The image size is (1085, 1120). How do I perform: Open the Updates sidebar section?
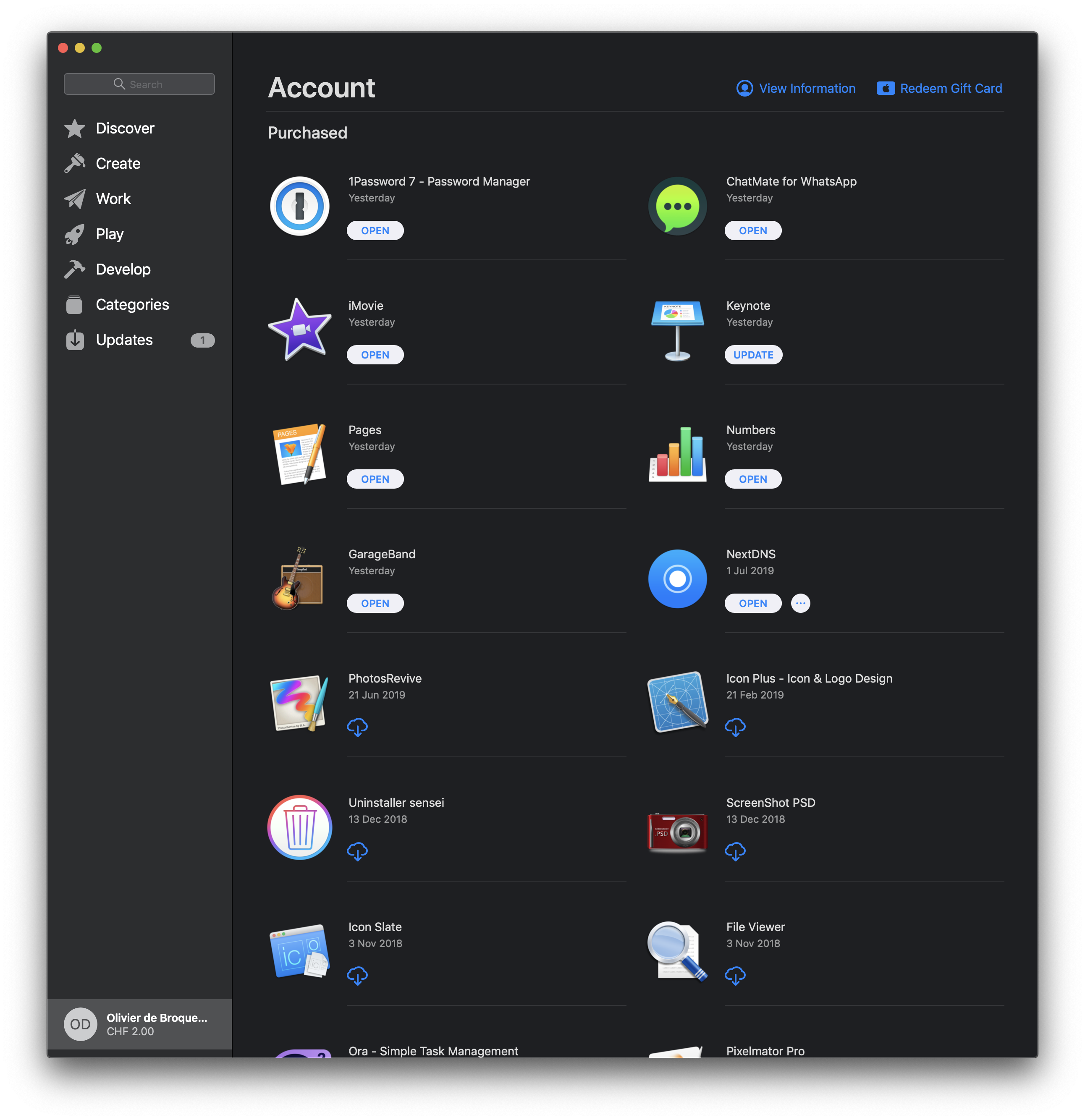(x=124, y=340)
